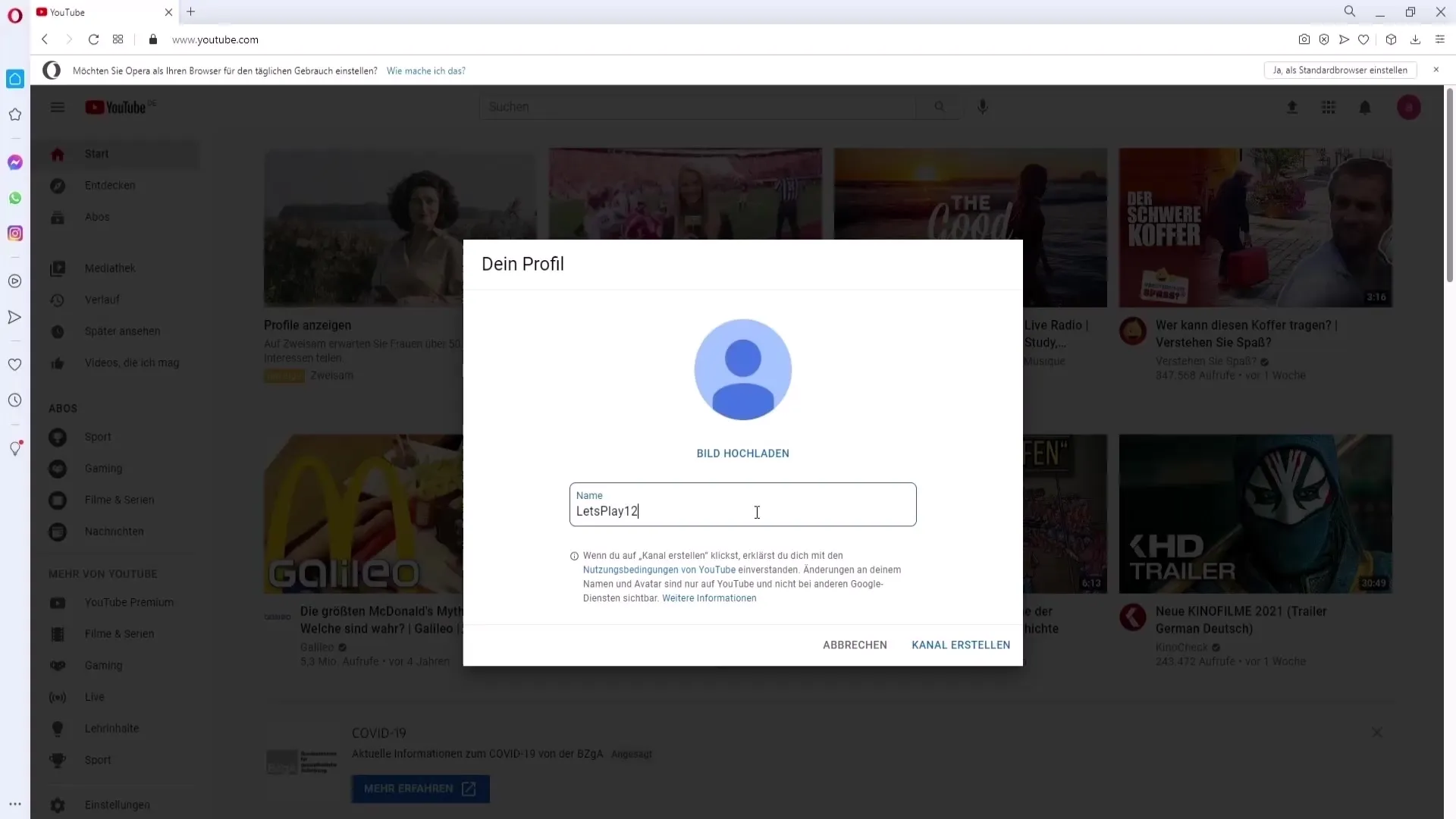Open the player icon in Opera sidebar

(15, 281)
